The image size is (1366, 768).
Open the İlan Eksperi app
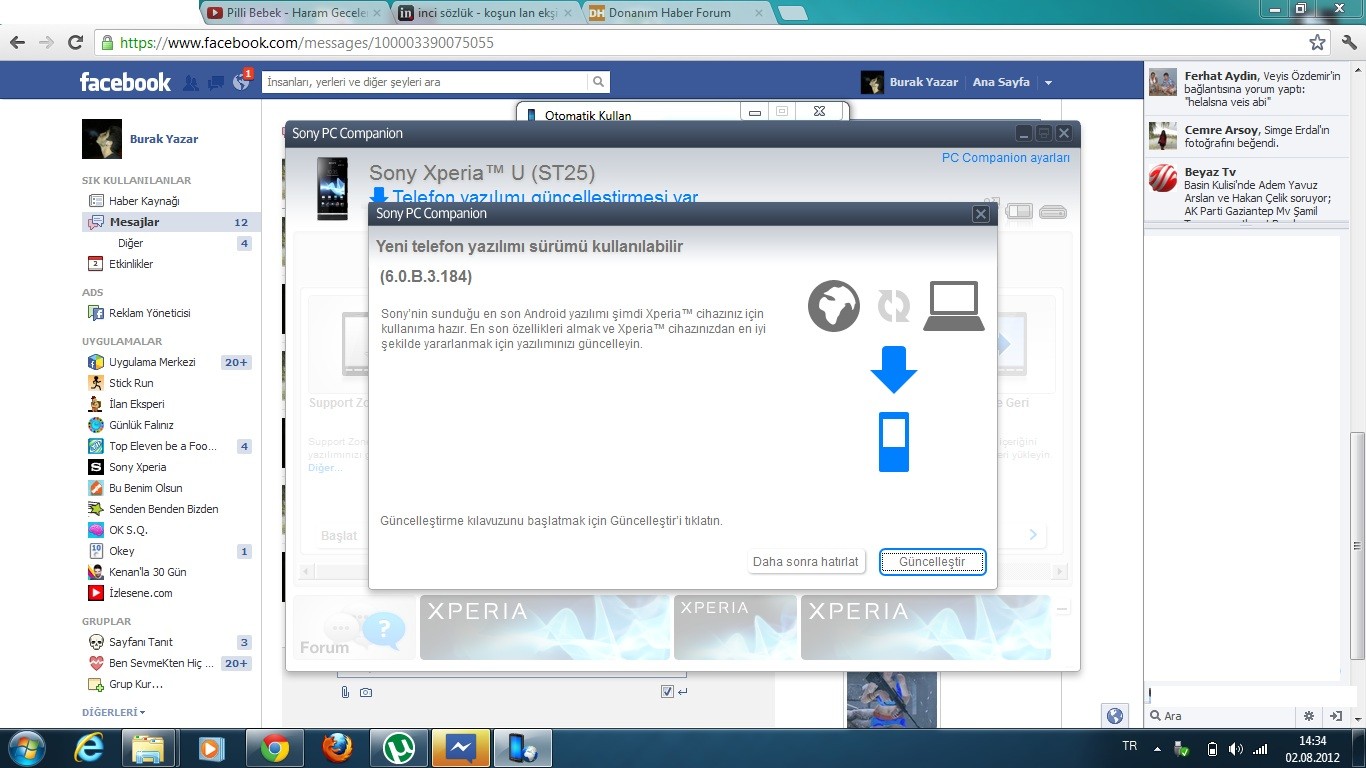tap(136, 404)
